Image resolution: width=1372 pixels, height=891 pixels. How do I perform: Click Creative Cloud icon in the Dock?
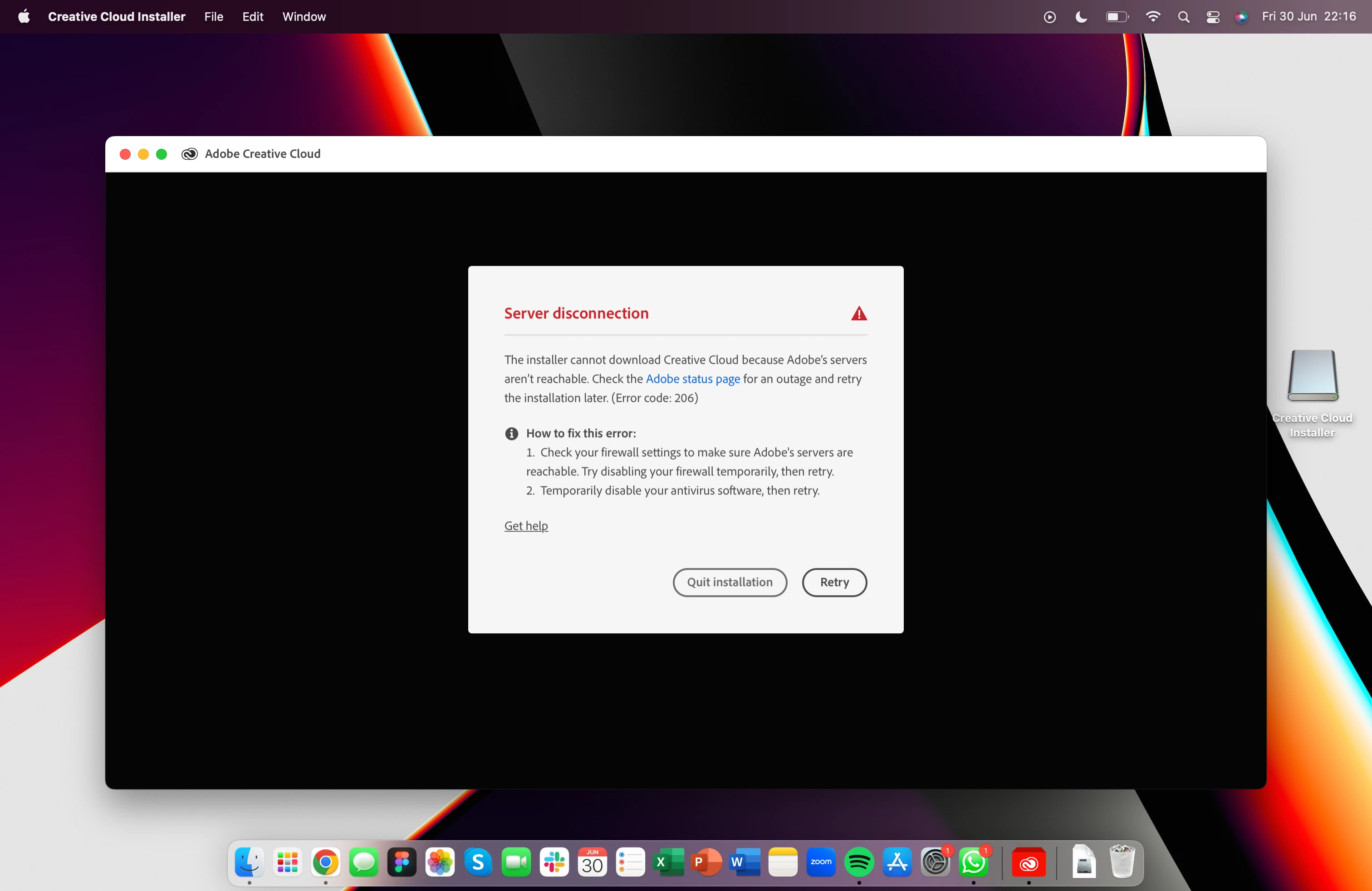tap(1029, 862)
